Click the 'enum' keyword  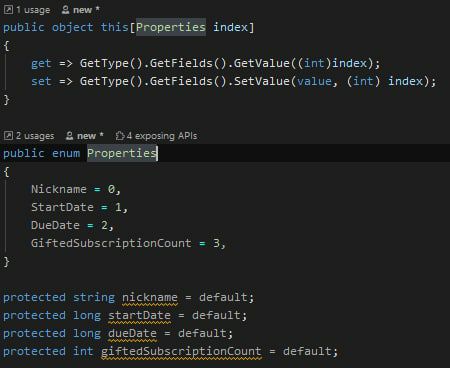click(x=66, y=153)
